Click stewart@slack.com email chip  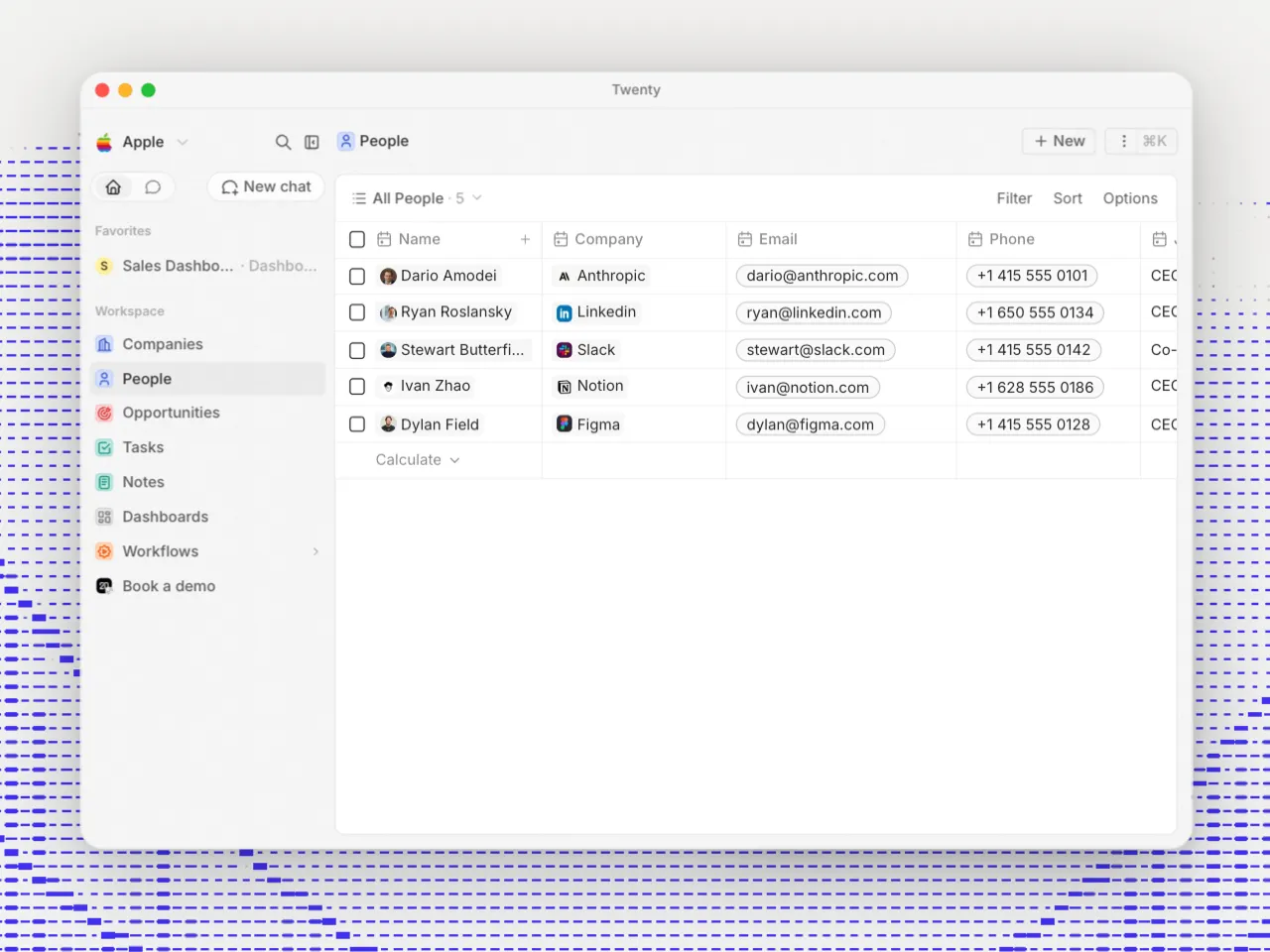click(816, 350)
